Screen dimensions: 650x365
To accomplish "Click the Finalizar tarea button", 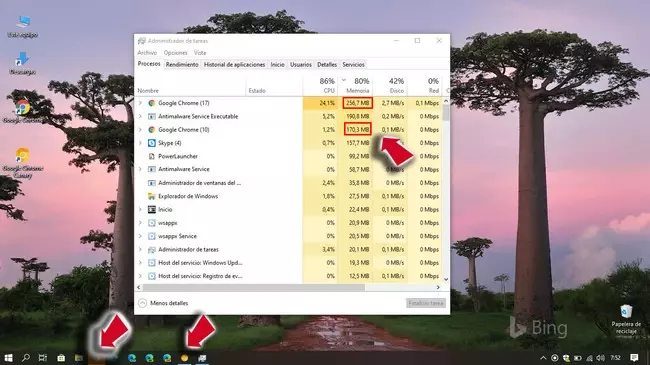I will point(426,303).
